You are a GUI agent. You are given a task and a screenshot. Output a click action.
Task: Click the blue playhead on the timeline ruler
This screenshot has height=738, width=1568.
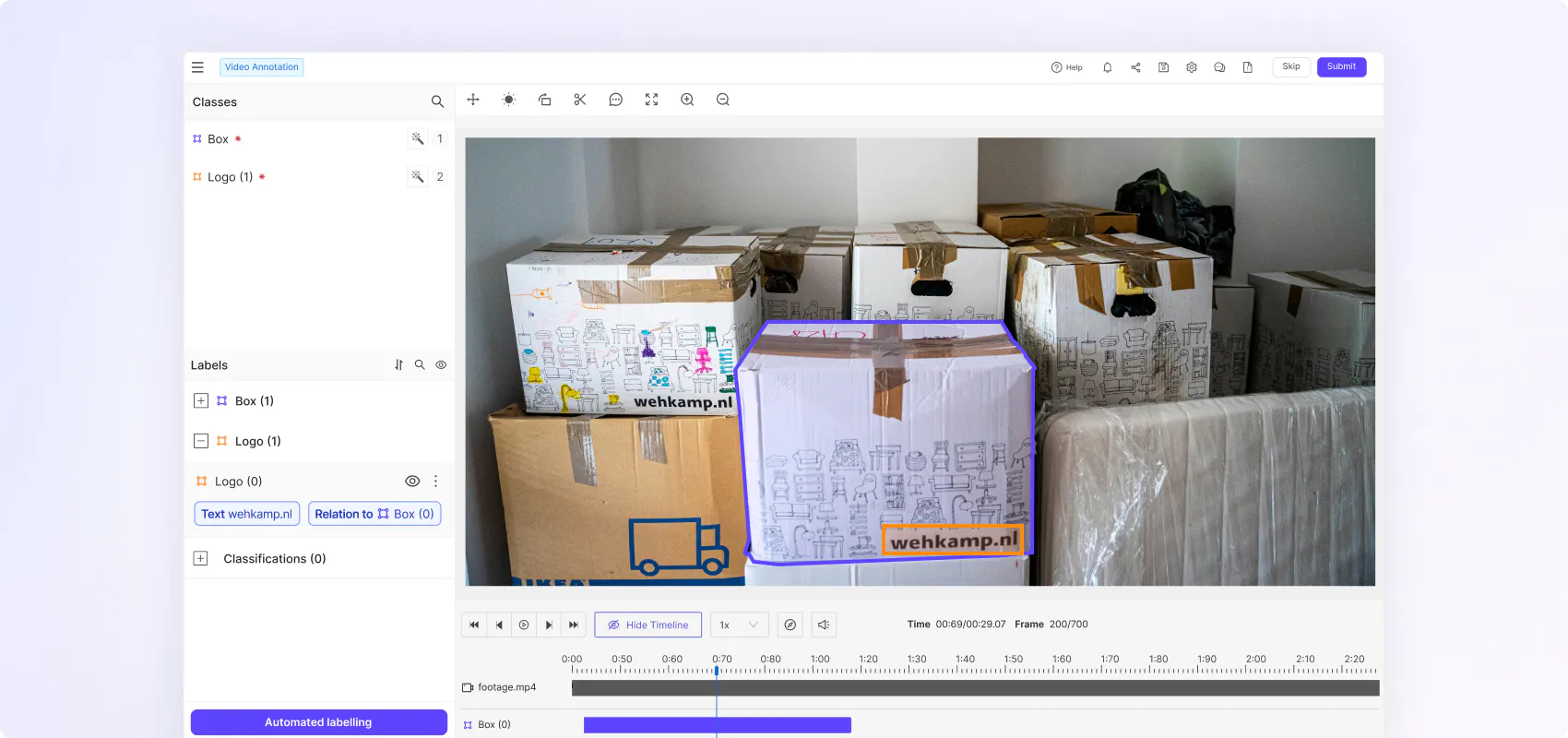click(x=717, y=671)
